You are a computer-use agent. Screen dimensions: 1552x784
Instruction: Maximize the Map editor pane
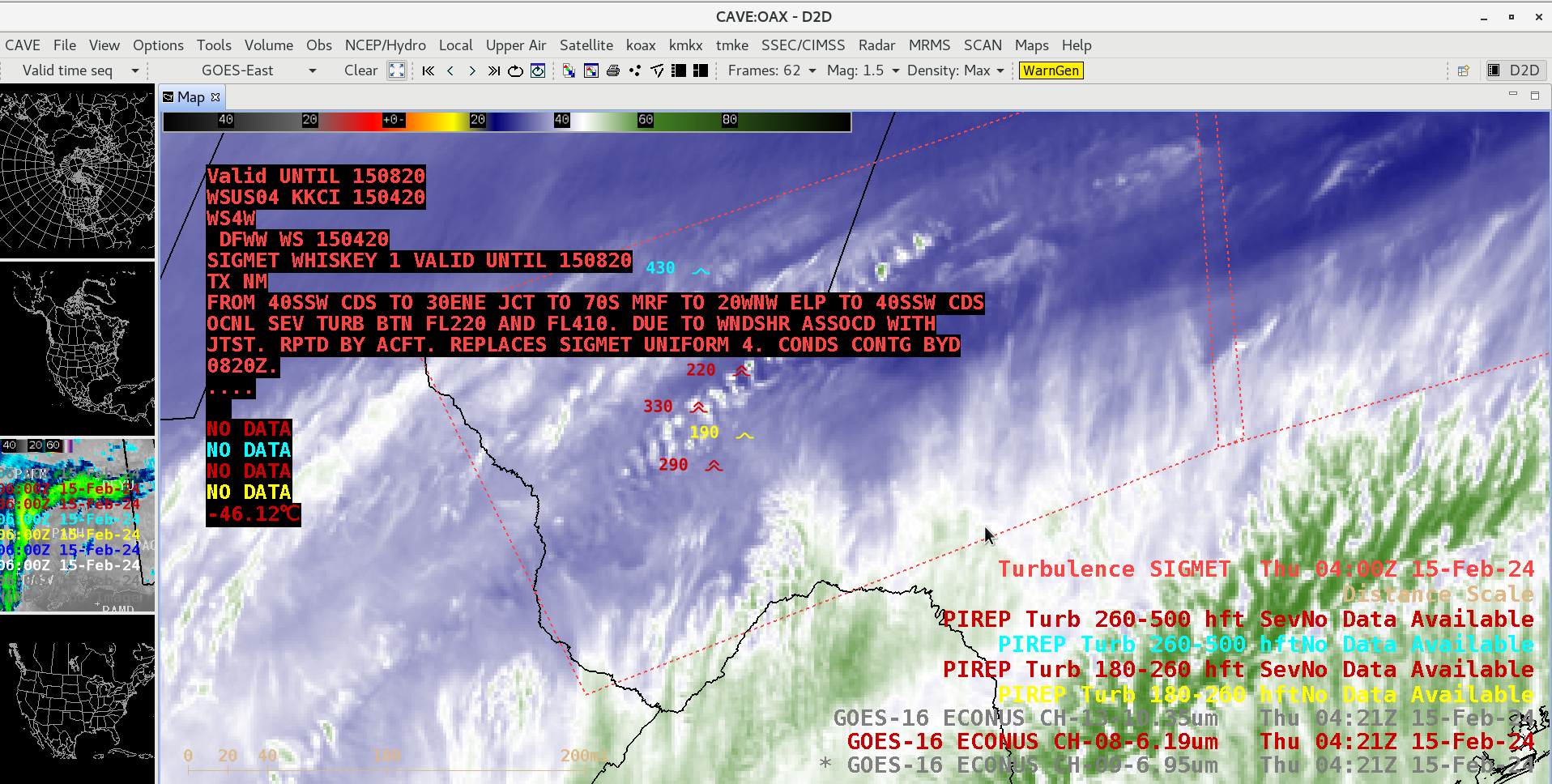[1534, 95]
